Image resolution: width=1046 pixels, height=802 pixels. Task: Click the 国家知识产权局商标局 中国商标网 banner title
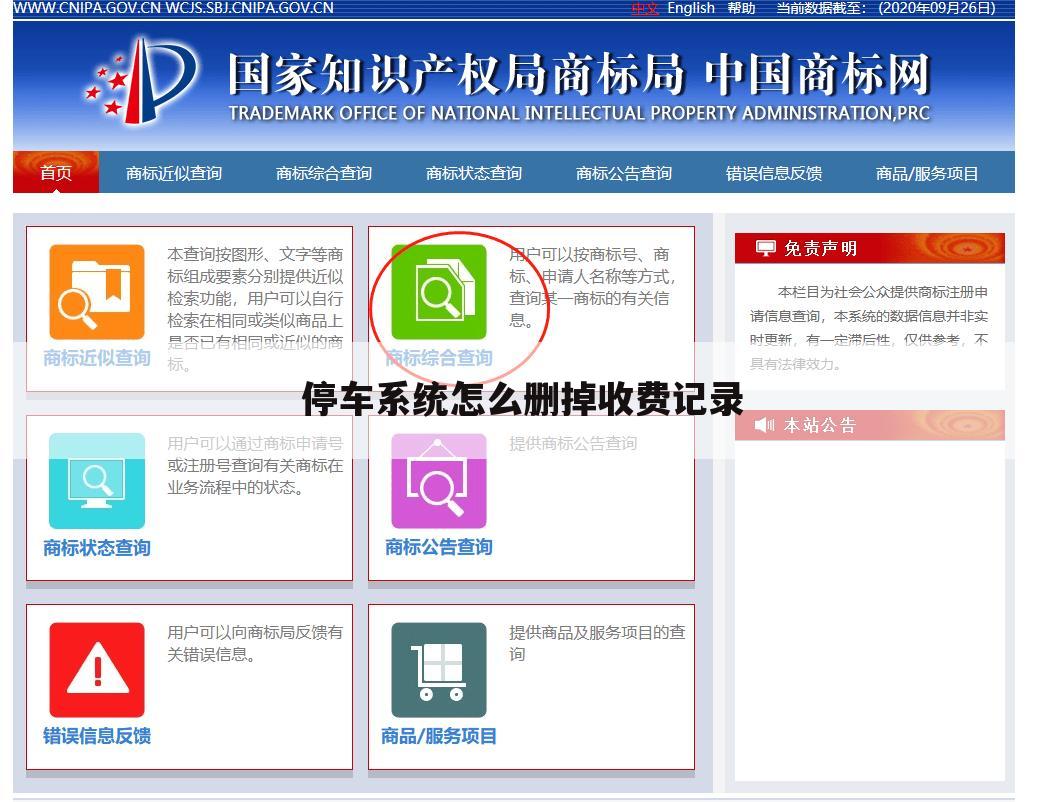click(579, 74)
